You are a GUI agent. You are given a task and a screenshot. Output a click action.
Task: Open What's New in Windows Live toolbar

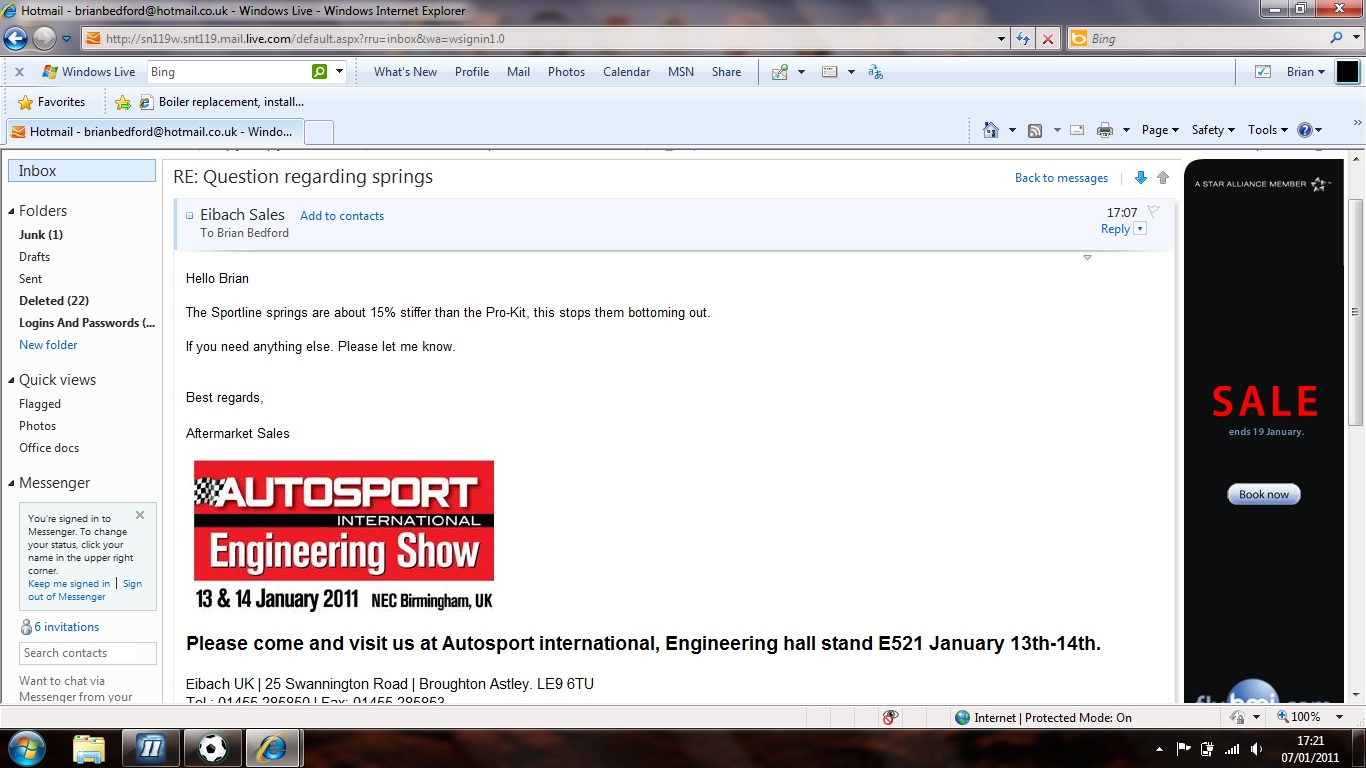[x=405, y=72]
